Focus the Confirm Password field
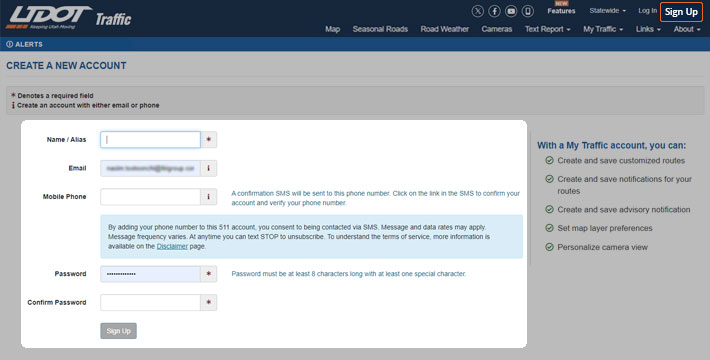710x360 pixels. [150, 302]
